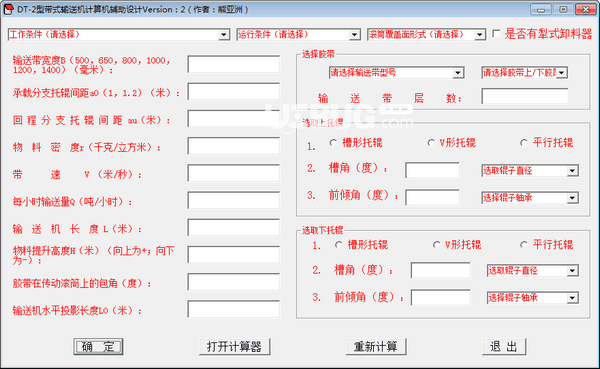Click the 输送机长度L input field
600x369 pixels.
234,227
